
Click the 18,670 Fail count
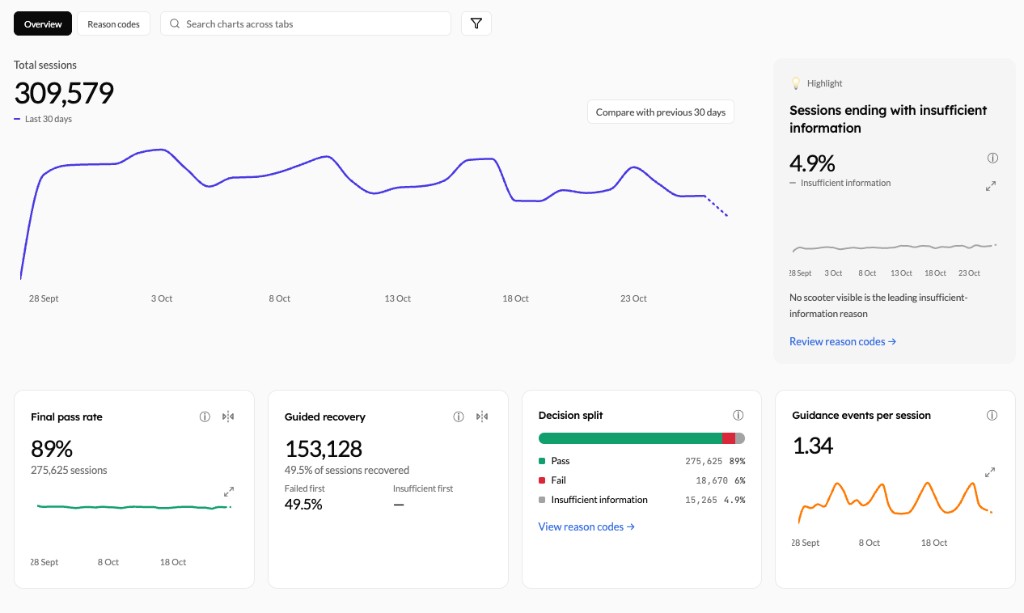(x=711, y=480)
